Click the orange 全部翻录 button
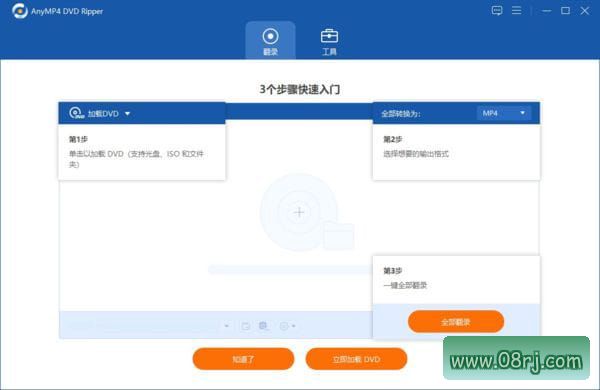600x390 pixels. click(x=456, y=322)
